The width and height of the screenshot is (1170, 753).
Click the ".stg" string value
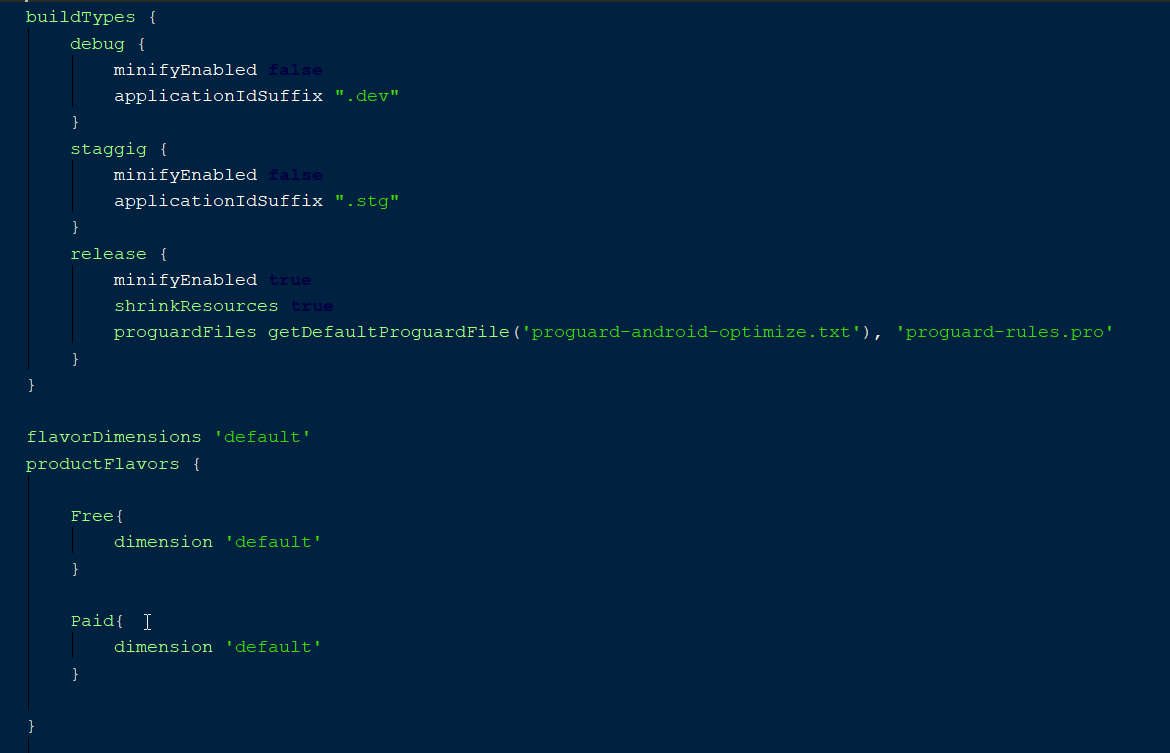pyautogui.click(x=367, y=201)
